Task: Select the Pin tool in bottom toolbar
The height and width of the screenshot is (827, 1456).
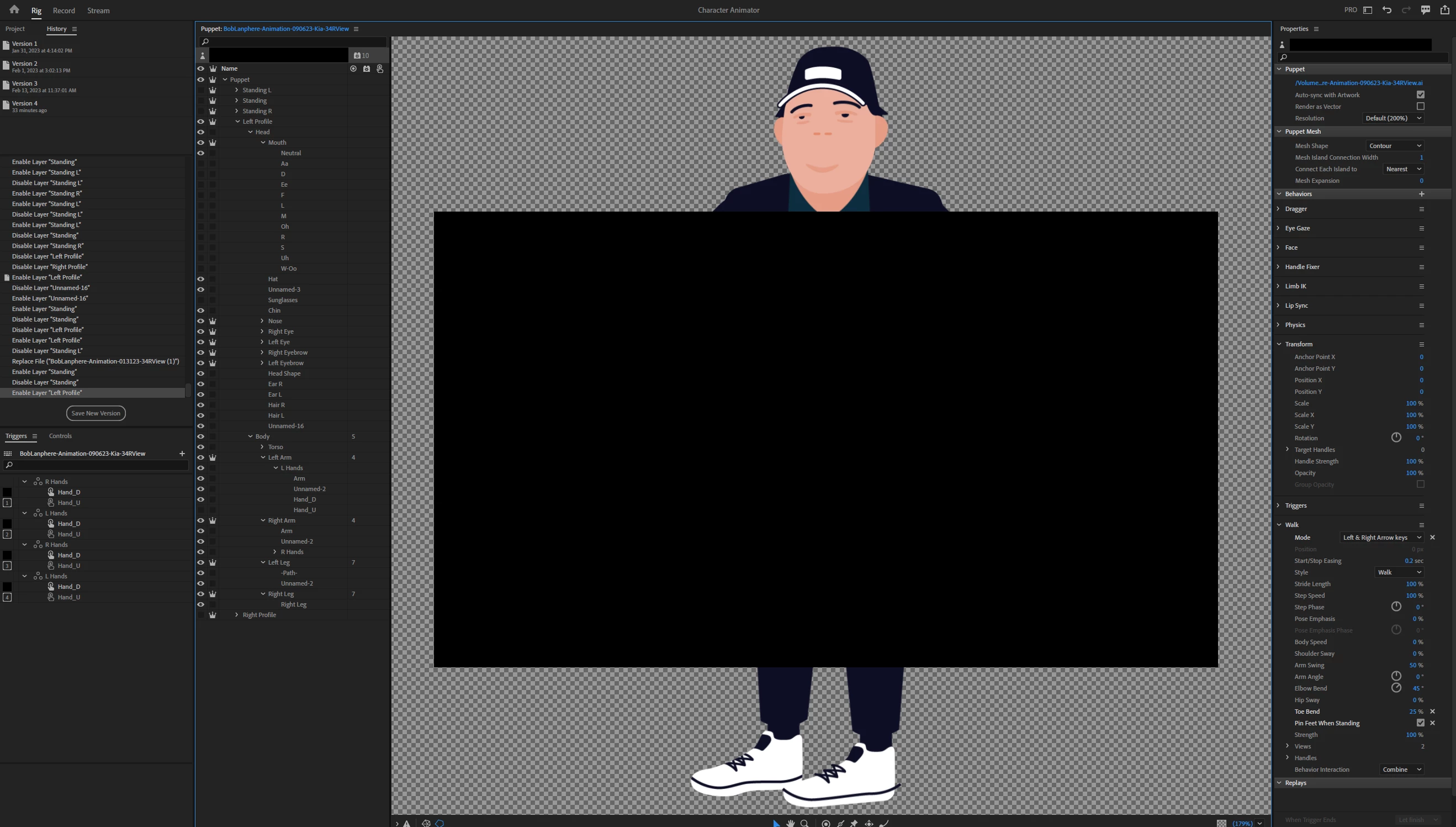Action: click(x=854, y=823)
